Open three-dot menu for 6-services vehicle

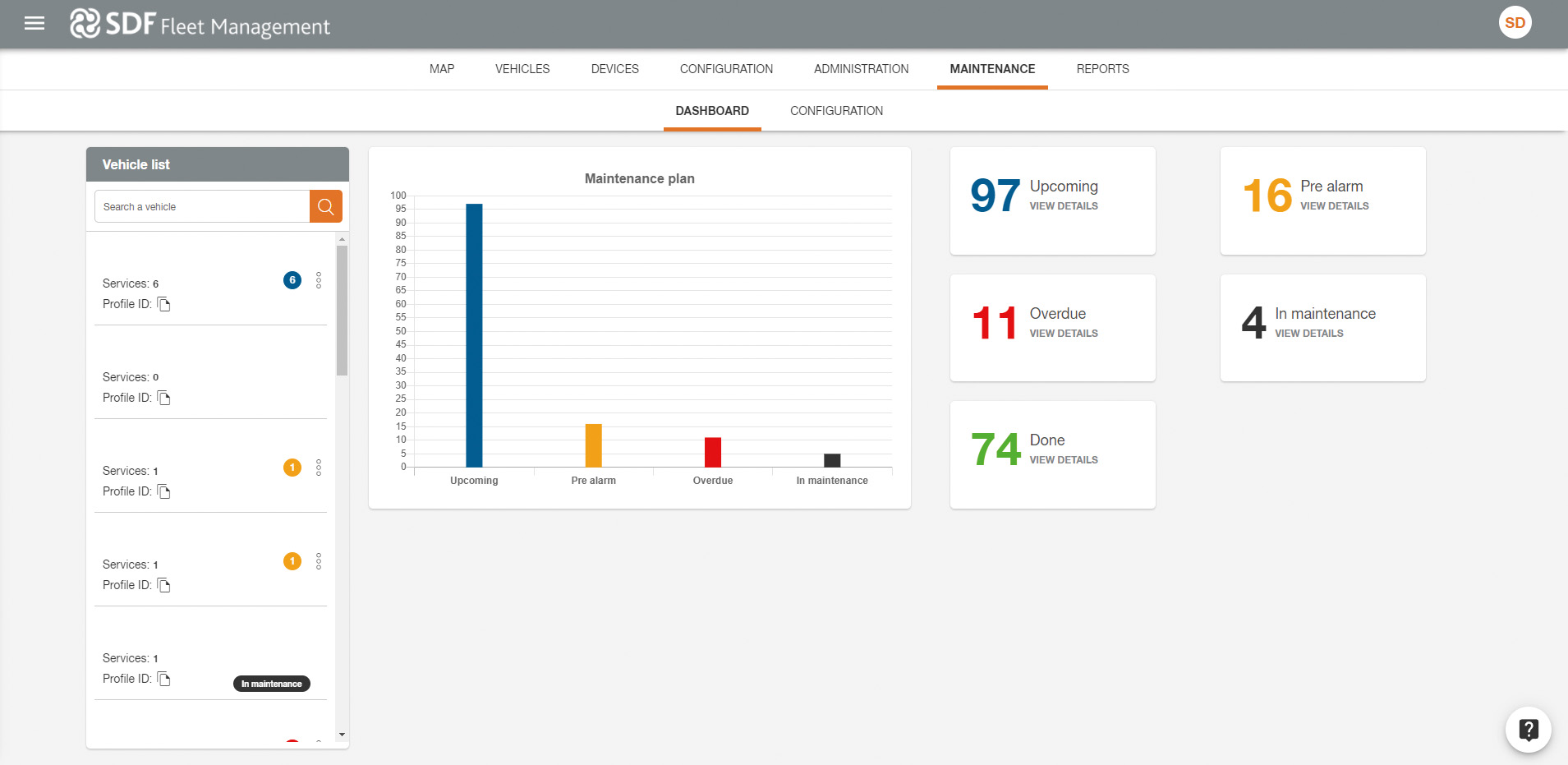pos(319,280)
